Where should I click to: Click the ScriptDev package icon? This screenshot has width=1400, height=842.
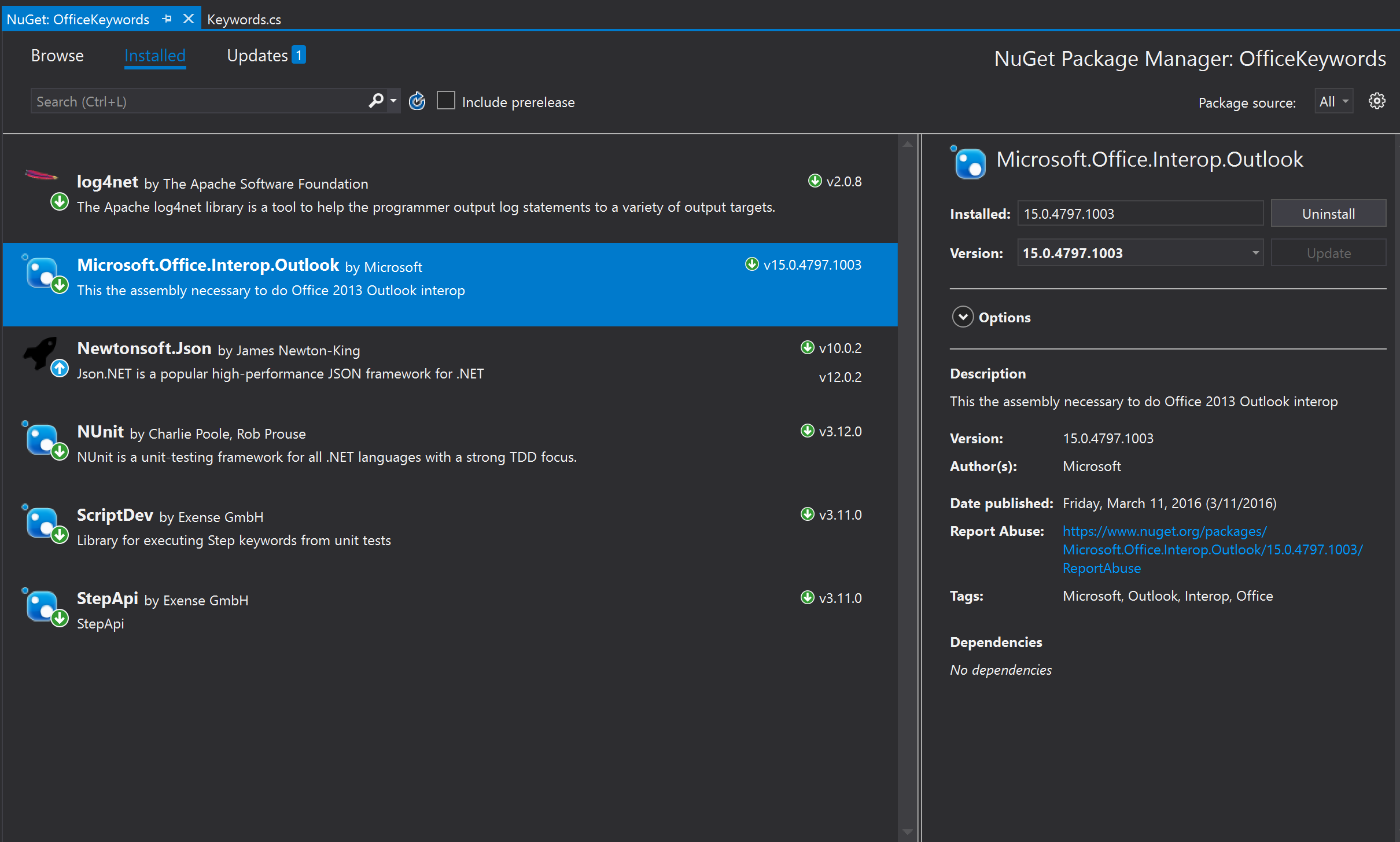tap(42, 522)
